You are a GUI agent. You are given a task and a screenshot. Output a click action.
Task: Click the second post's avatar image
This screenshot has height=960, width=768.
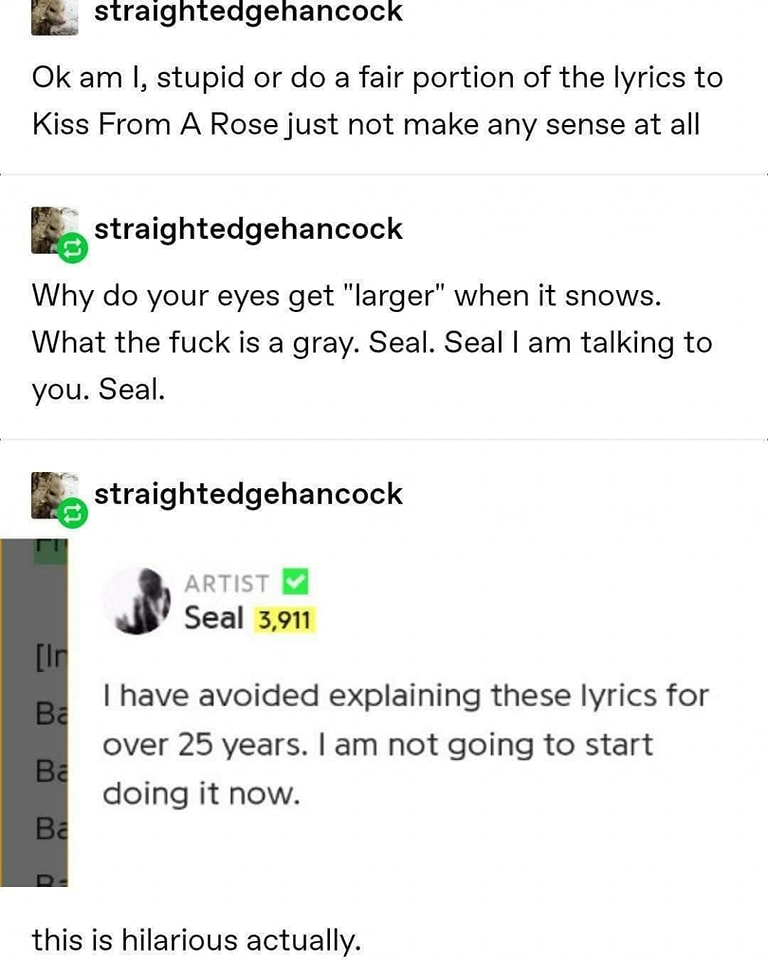[x=55, y=230]
